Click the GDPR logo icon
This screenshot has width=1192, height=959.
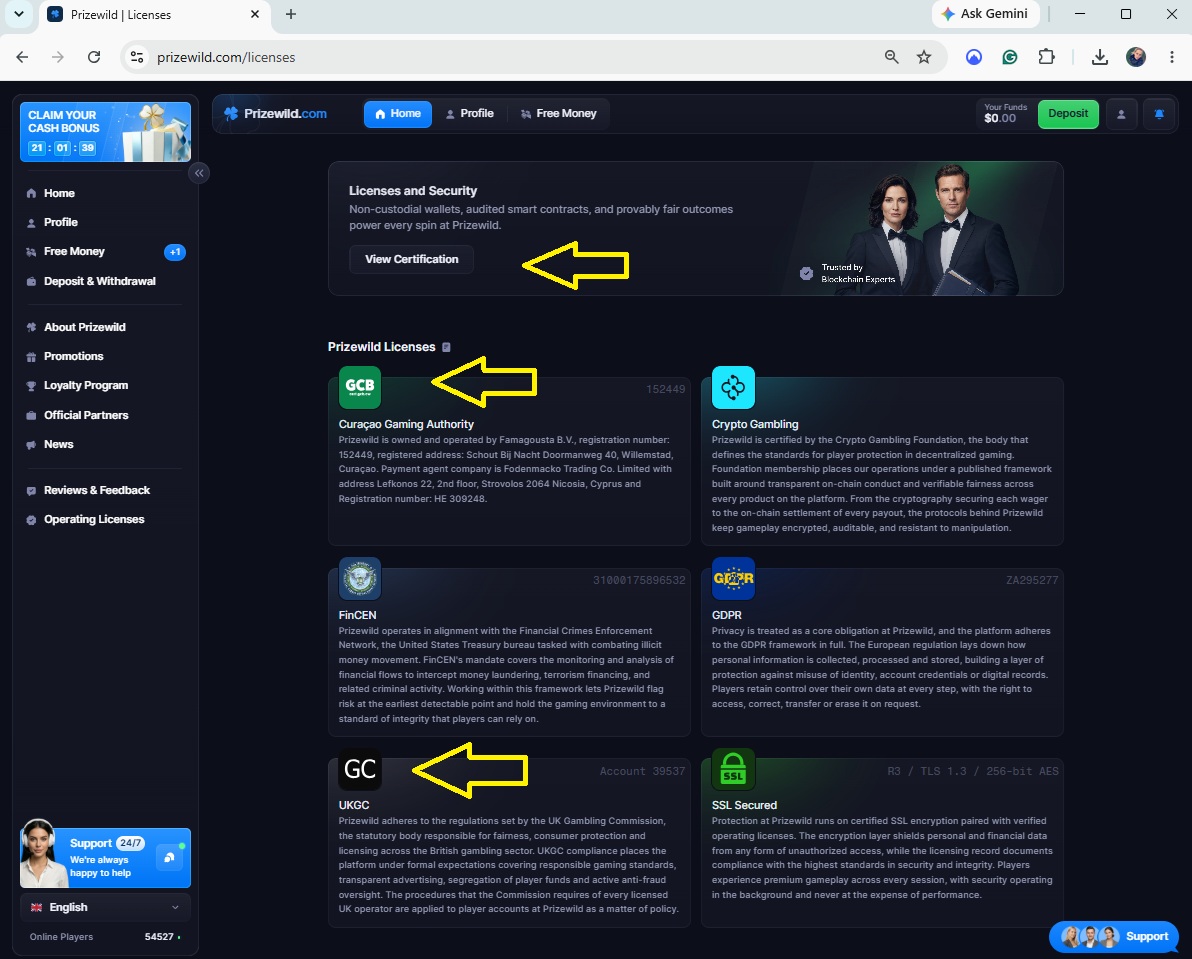733,578
